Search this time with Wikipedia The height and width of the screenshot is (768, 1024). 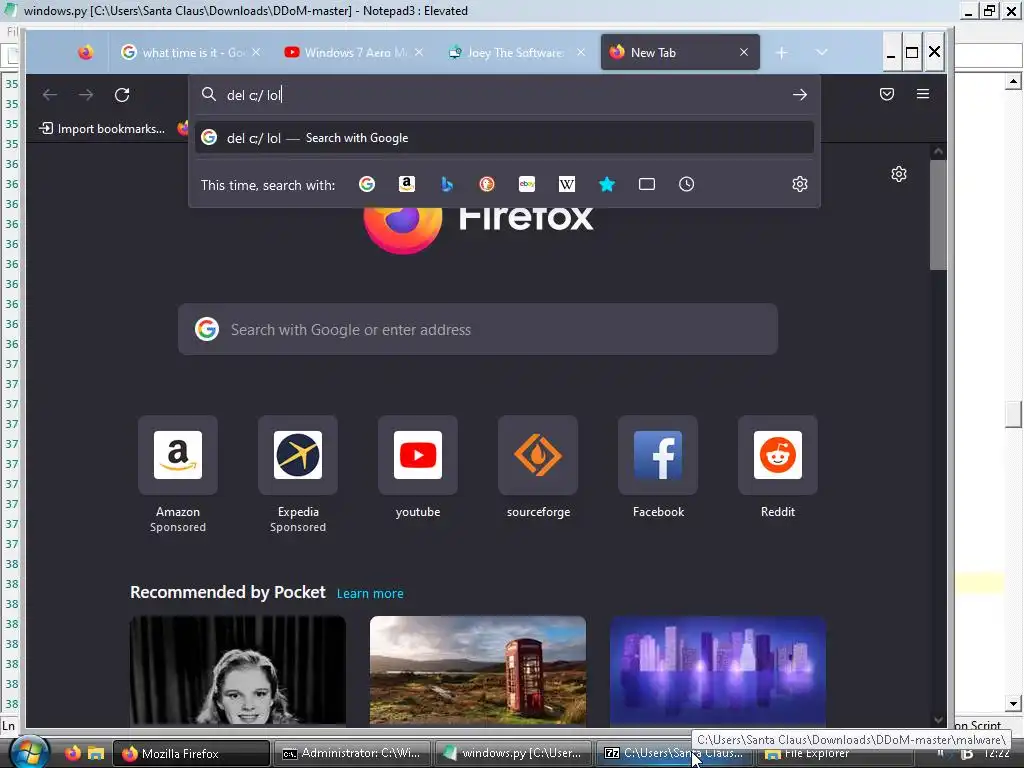coord(567,185)
